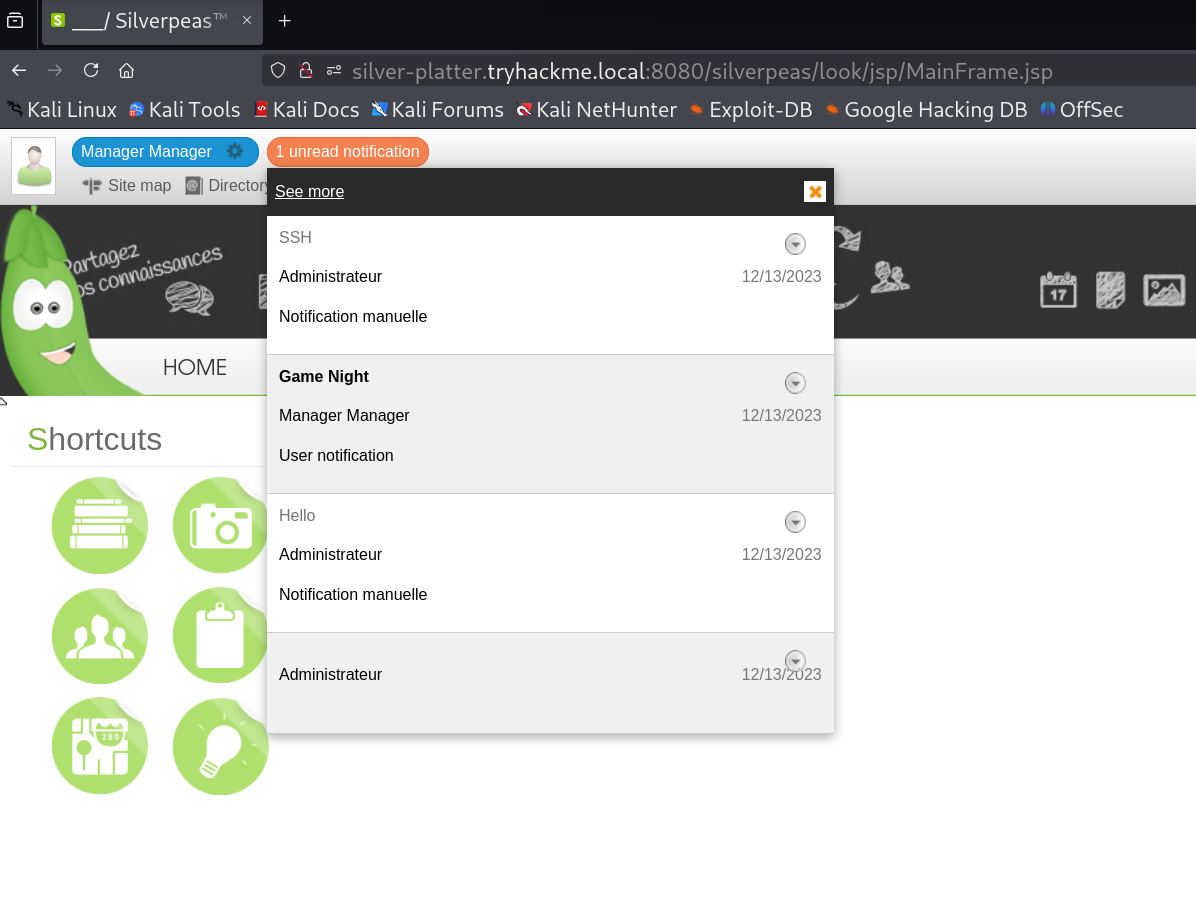
Task: Open the camera photo shortcut
Action: click(220, 526)
